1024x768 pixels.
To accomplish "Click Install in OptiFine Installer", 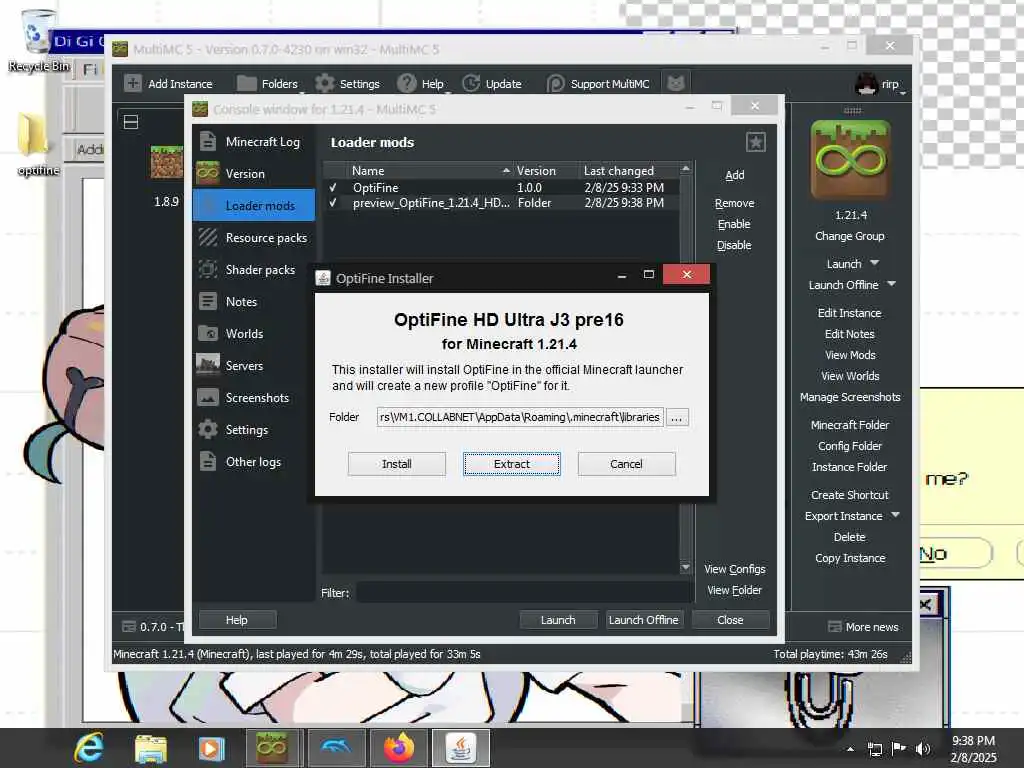I will click(396, 464).
